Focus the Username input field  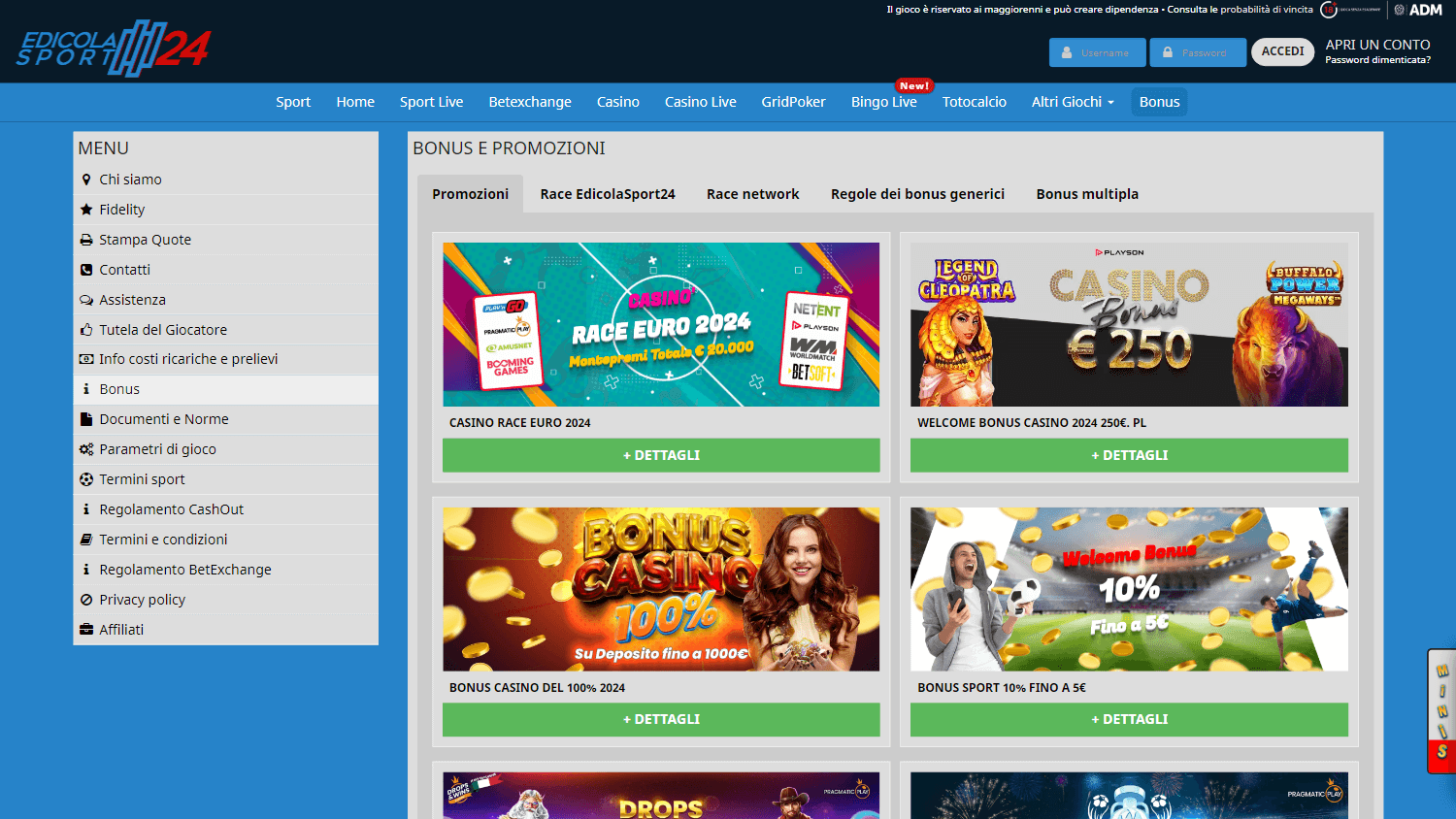click(x=1098, y=52)
